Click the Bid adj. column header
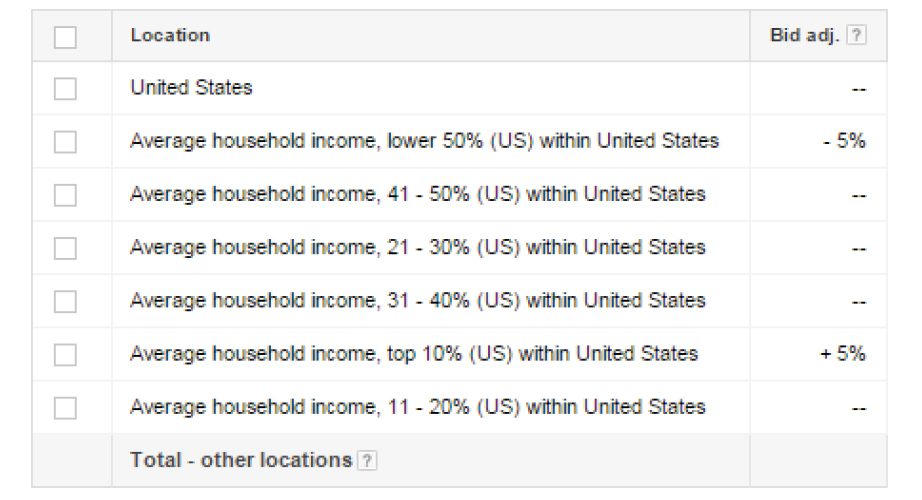The image size is (922, 500). point(806,35)
